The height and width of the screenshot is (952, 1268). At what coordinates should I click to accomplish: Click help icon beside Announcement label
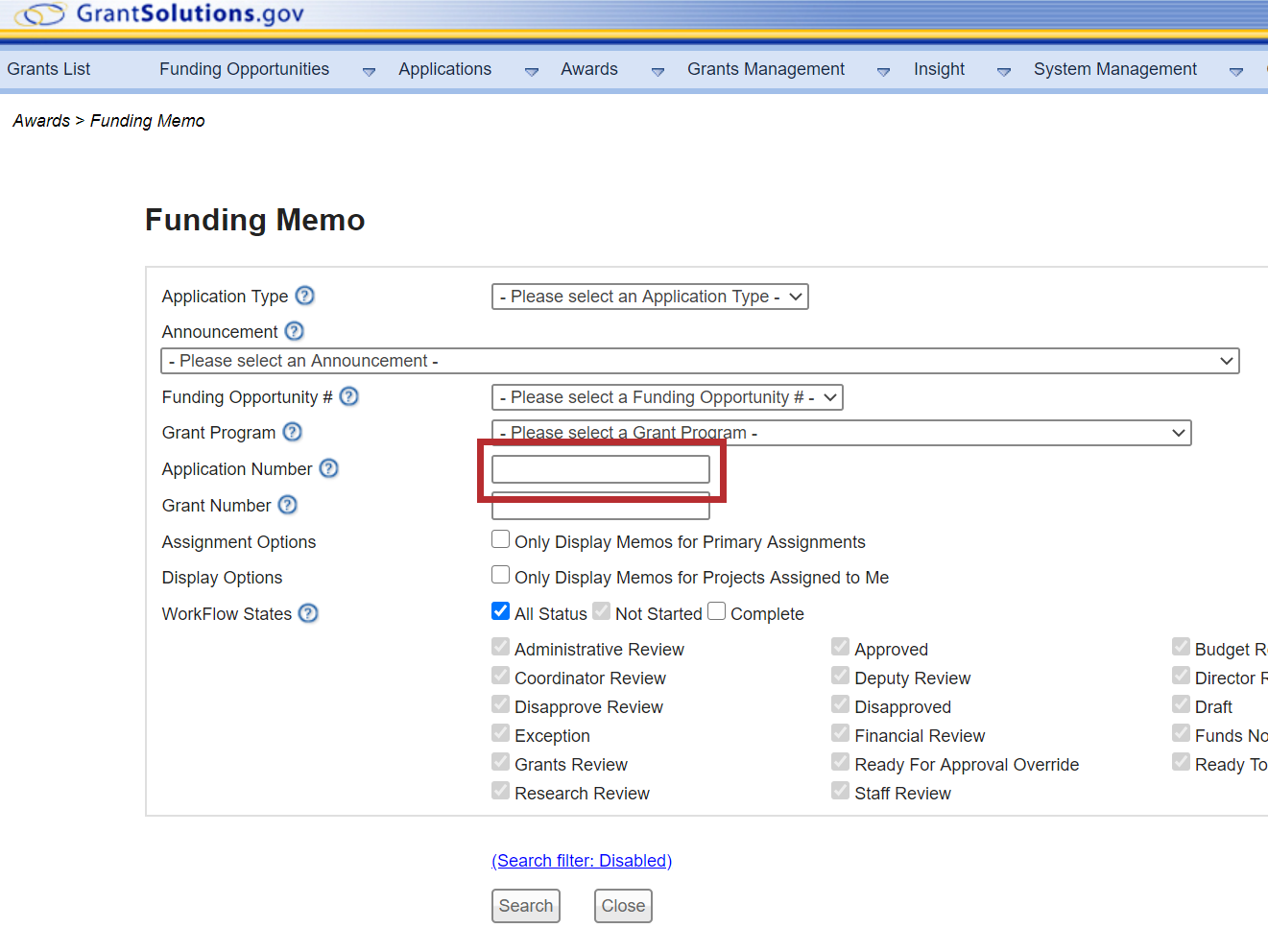pyautogui.click(x=295, y=331)
